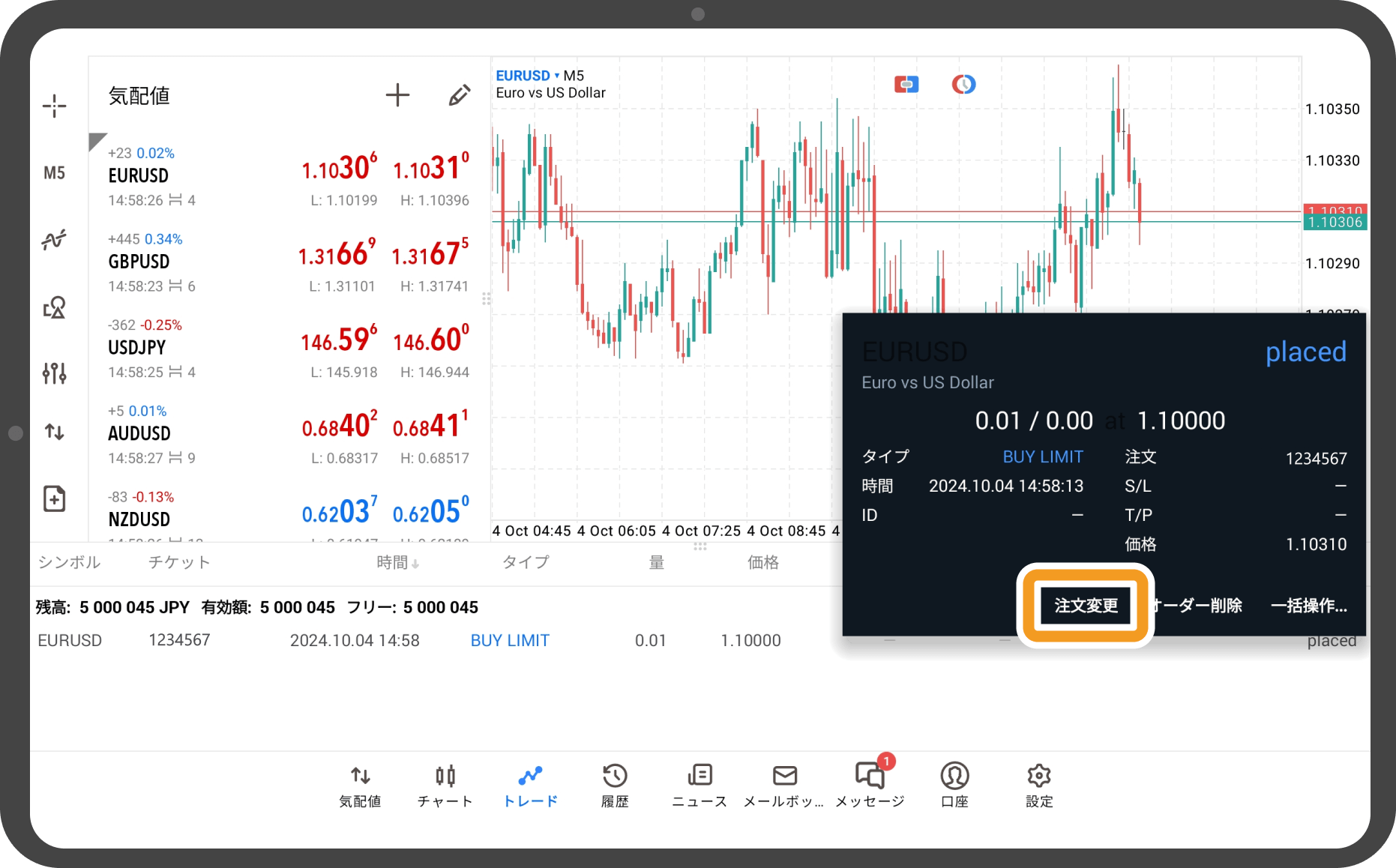Click the horizontal splitter handle above trade table
The width and height of the screenshot is (1396, 868).
click(700, 546)
